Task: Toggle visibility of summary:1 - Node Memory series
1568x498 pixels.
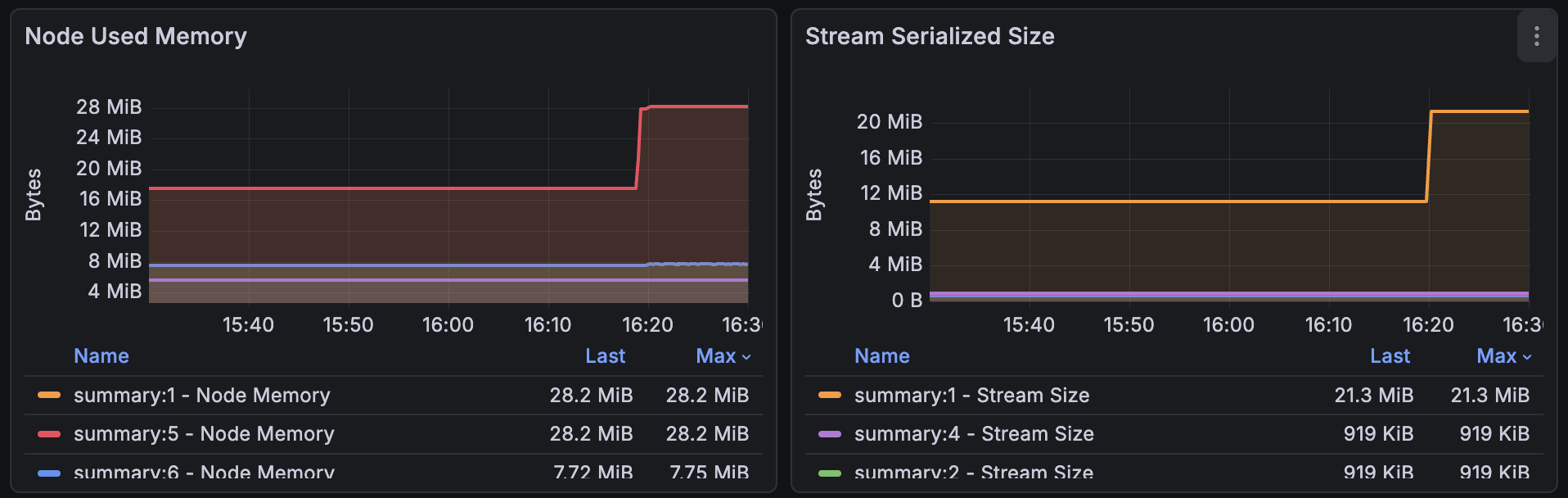Action: (x=201, y=395)
